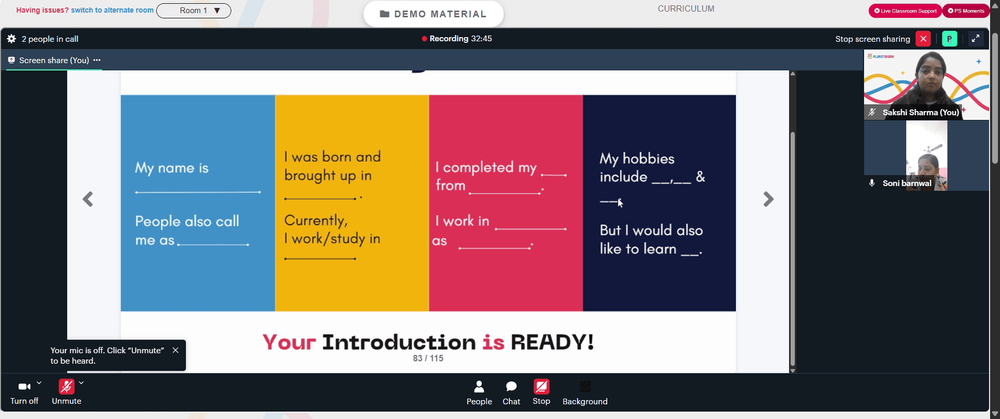Open camera options chevron next to Turn off

click(39, 383)
